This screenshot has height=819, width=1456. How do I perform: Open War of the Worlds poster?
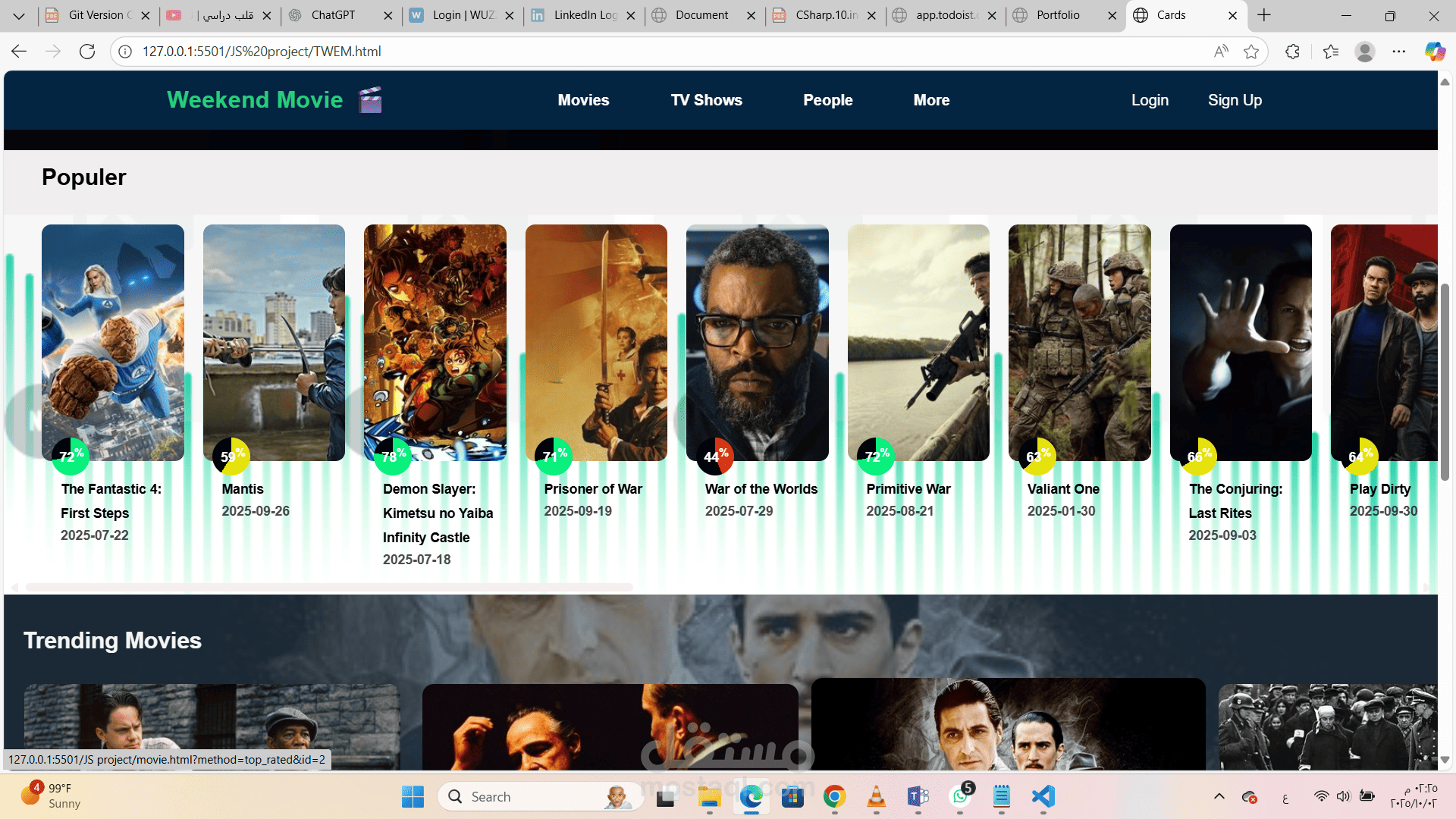click(x=757, y=342)
